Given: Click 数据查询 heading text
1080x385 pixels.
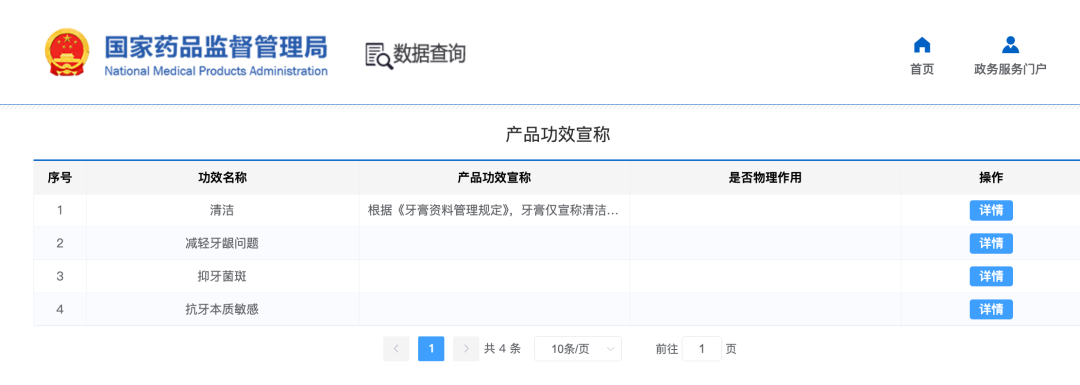Looking at the screenshot, I should pyautogui.click(x=429, y=54).
